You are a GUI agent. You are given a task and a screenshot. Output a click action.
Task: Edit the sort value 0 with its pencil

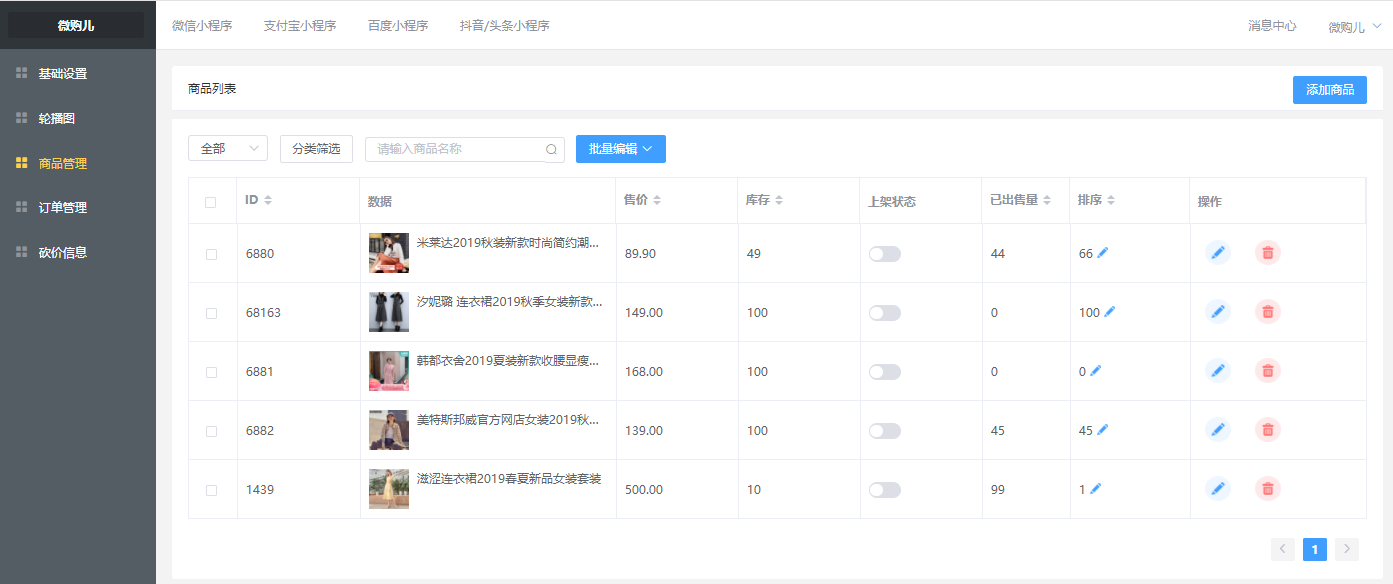coord(1096,371)
